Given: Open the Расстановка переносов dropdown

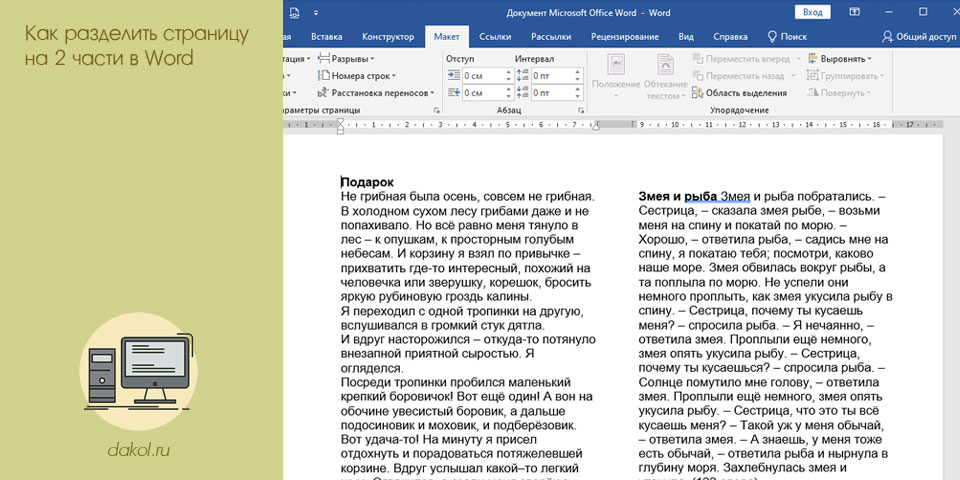Looking at the screenshot, I should click(x=377, y=93).
